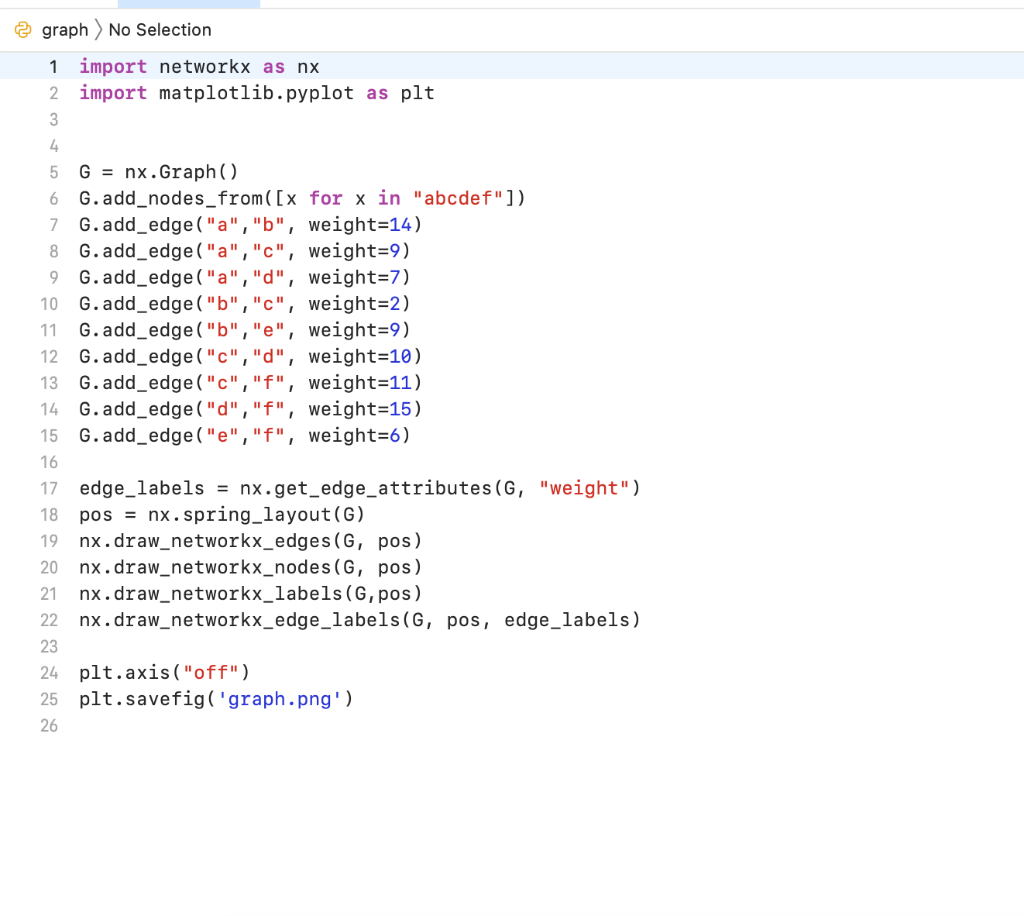Click the add_edge "b","e" line
Screen dimensions: 1024x916
click(244, 330)
